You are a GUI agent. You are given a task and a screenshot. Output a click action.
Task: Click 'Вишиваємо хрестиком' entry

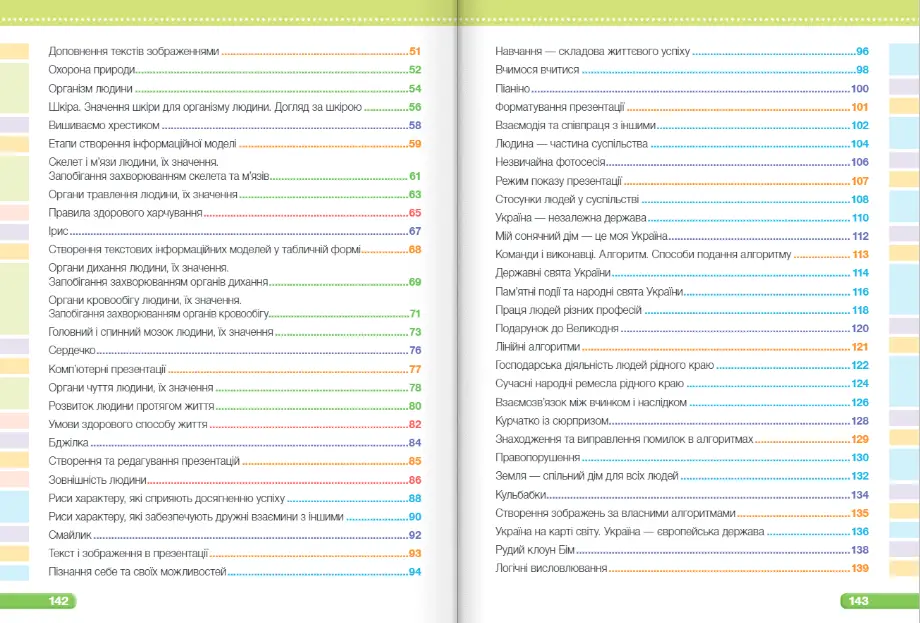click(x=104, y=125)
